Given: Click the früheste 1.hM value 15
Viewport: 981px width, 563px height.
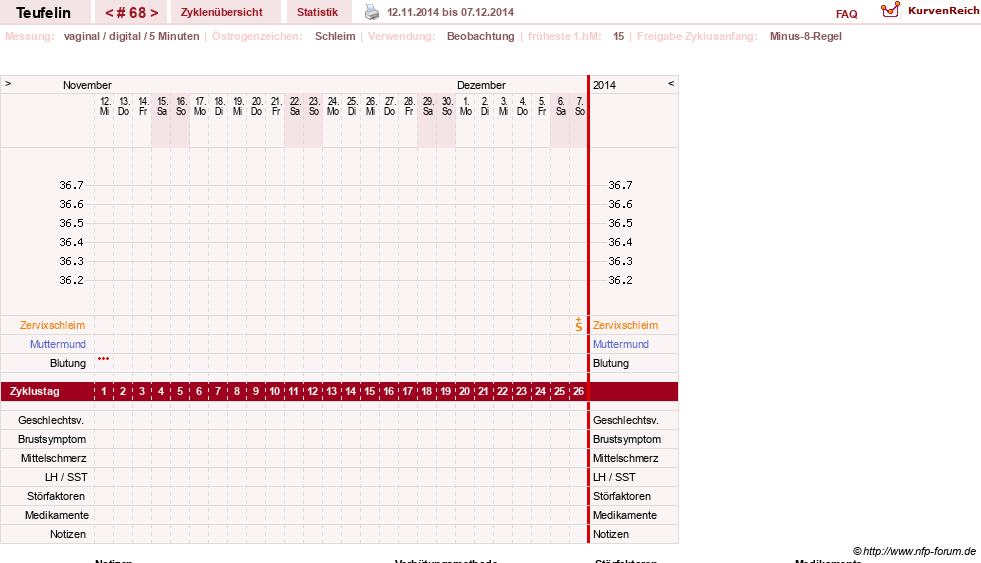Looking at the screenshot, I should coord(618,36).
